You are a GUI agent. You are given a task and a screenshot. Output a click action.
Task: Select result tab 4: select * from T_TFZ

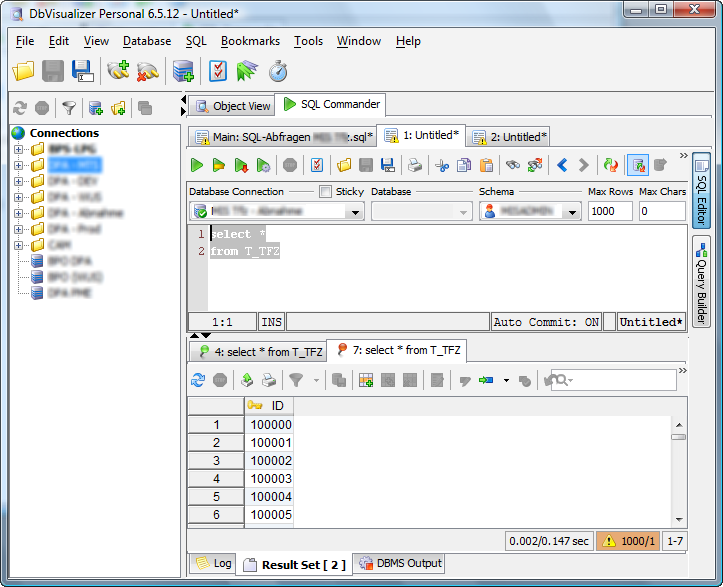click(x=260, y=352)
